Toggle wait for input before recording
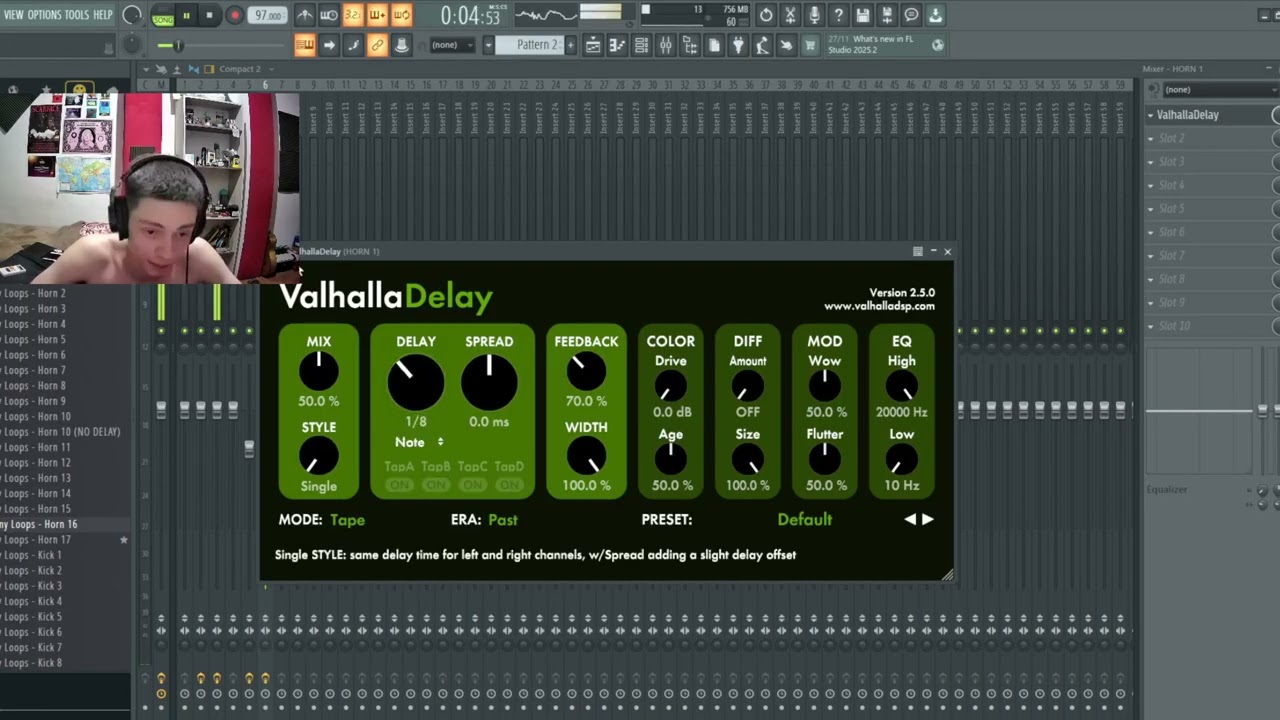This screenshot has width=1280, height=720. point(329,15)
